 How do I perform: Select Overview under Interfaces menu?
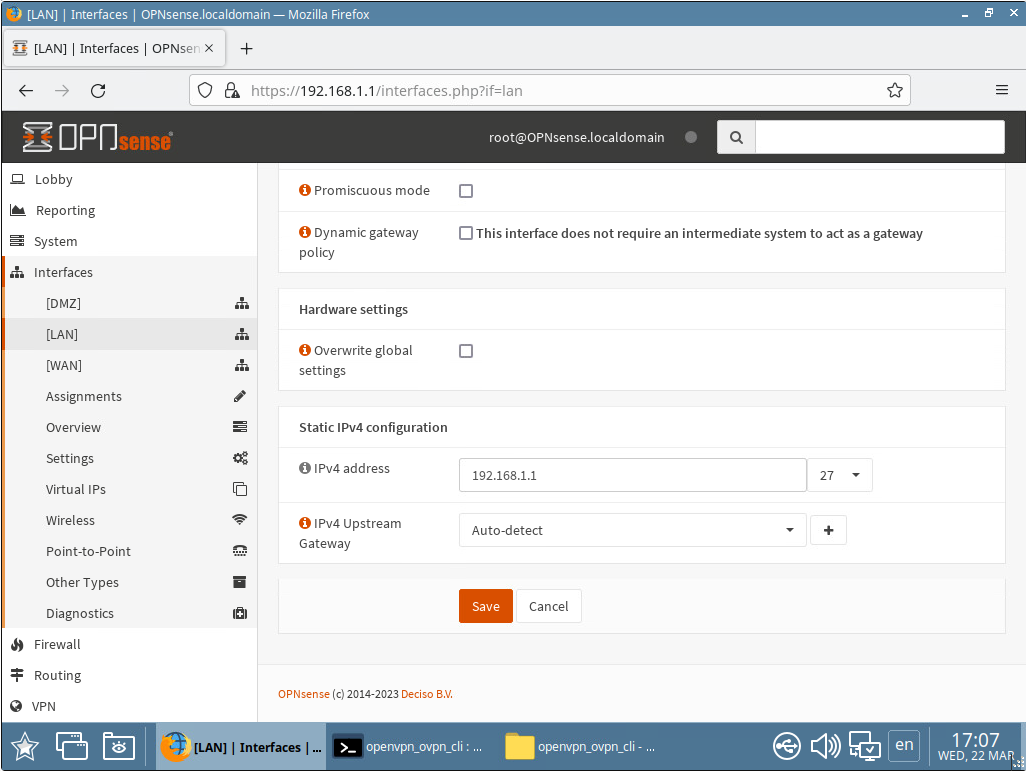coord(73,427)
